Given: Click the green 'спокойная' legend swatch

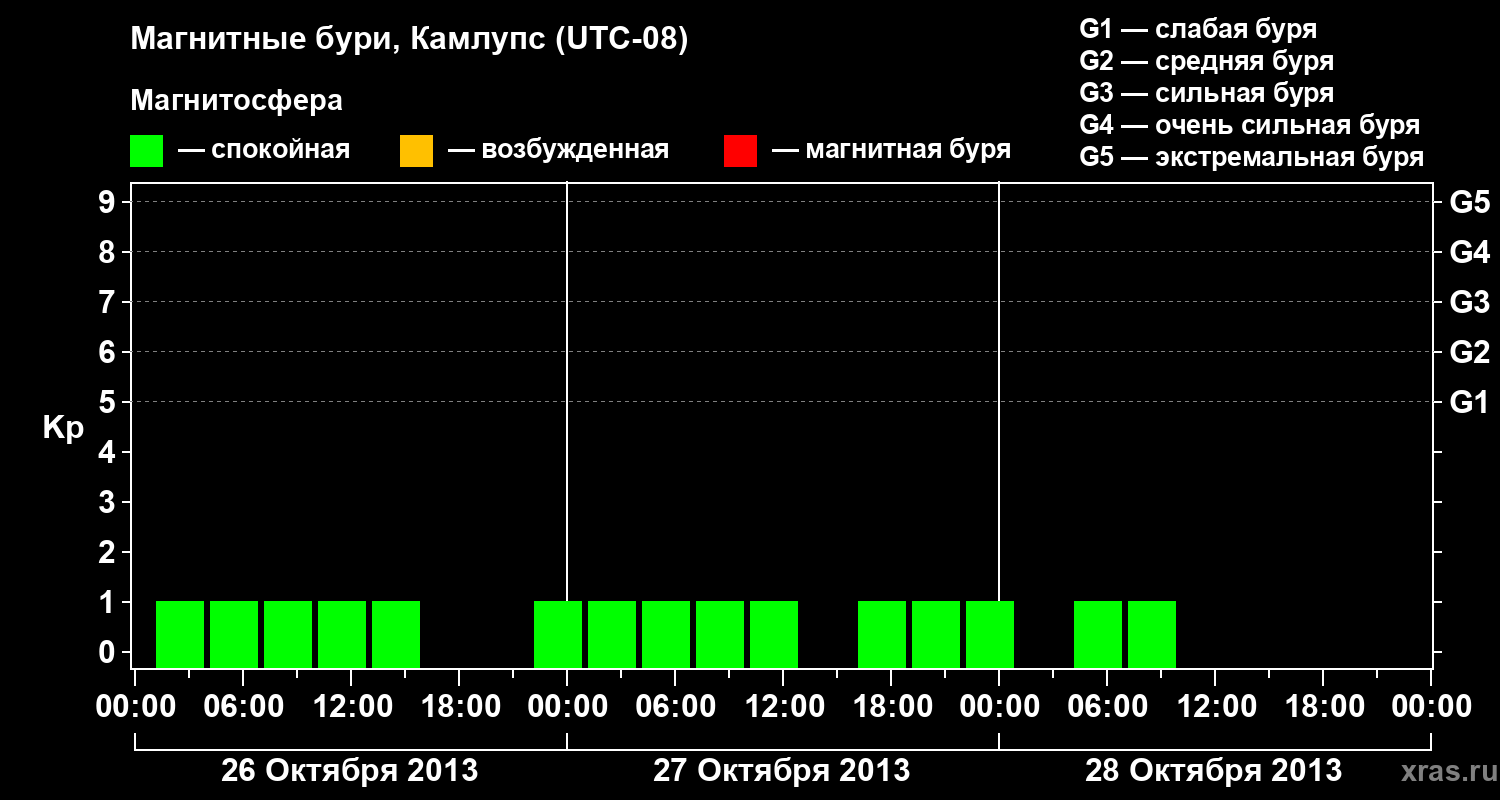Looking at the screenshot, I should [146, 151].
